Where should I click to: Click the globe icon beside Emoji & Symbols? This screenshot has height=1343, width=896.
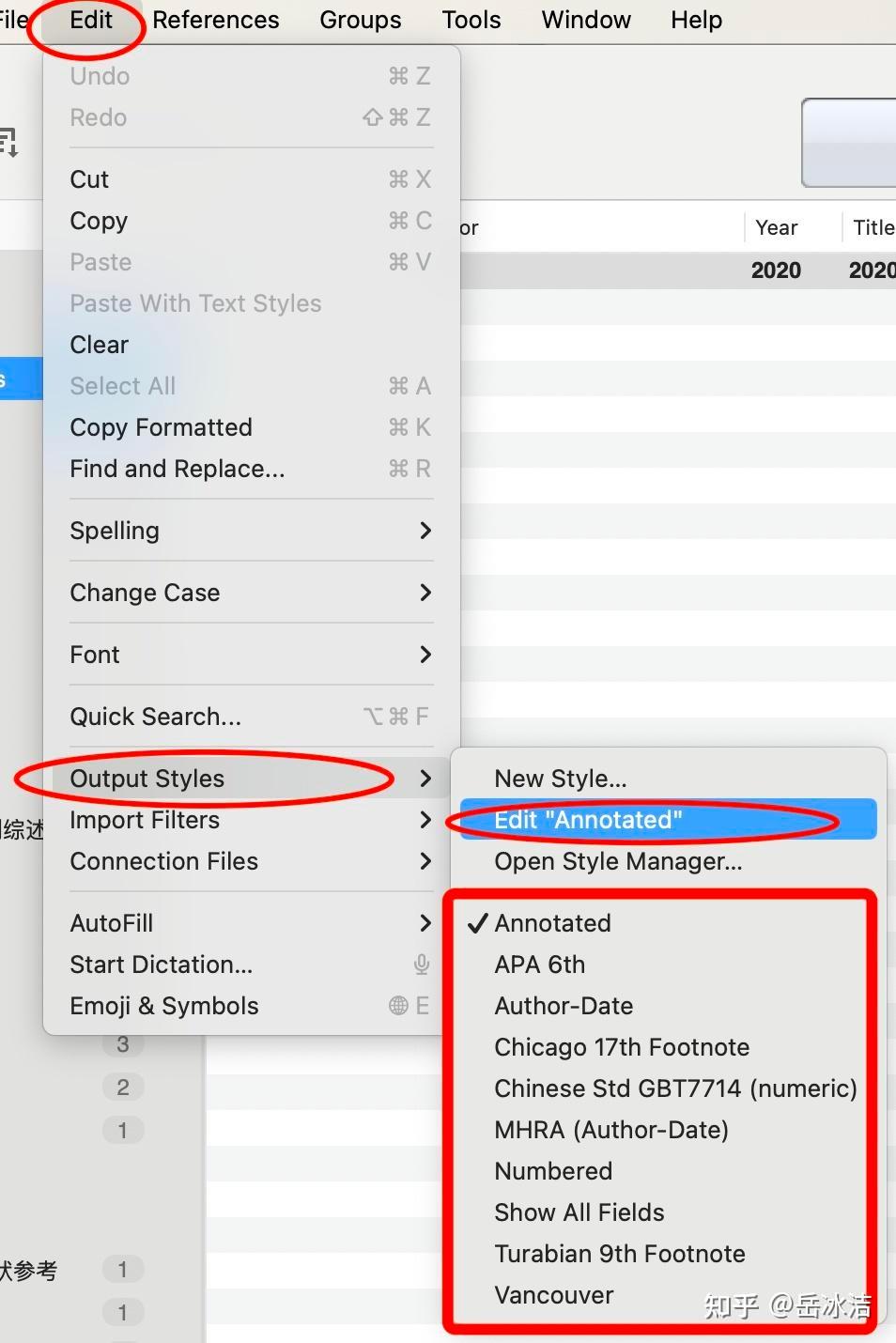click(x=399, y=1006)
